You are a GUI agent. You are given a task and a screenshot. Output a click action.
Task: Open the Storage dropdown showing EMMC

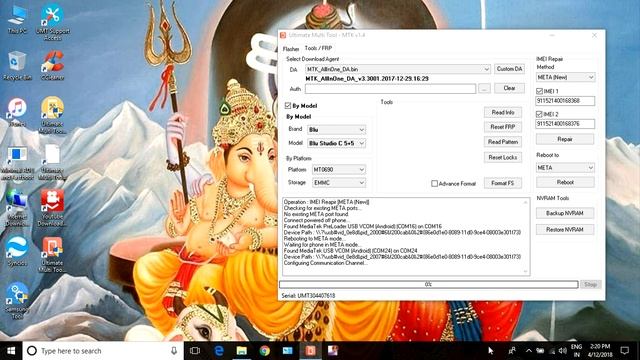(339, 182)
